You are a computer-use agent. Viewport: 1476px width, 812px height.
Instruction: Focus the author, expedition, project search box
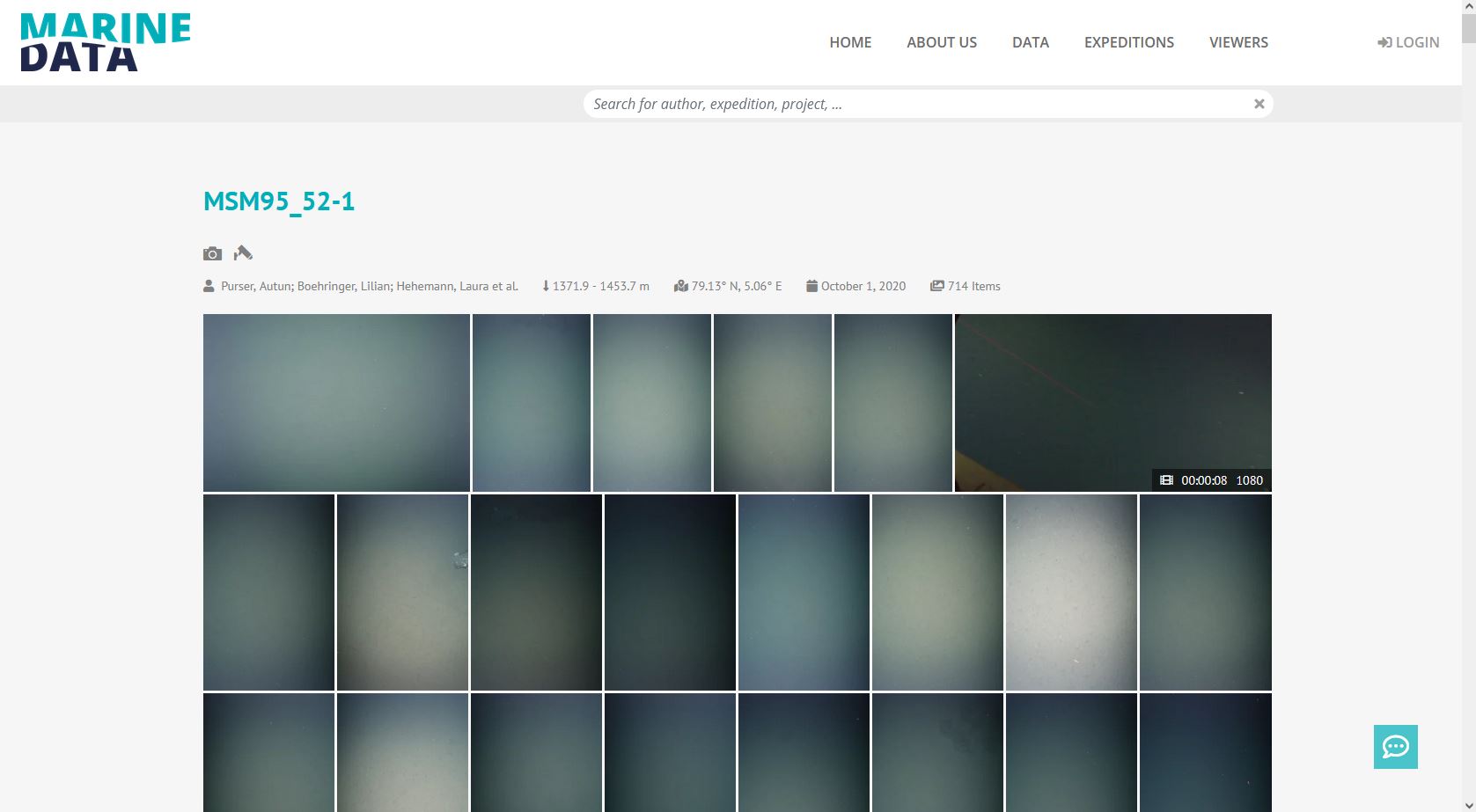point(915,104)
